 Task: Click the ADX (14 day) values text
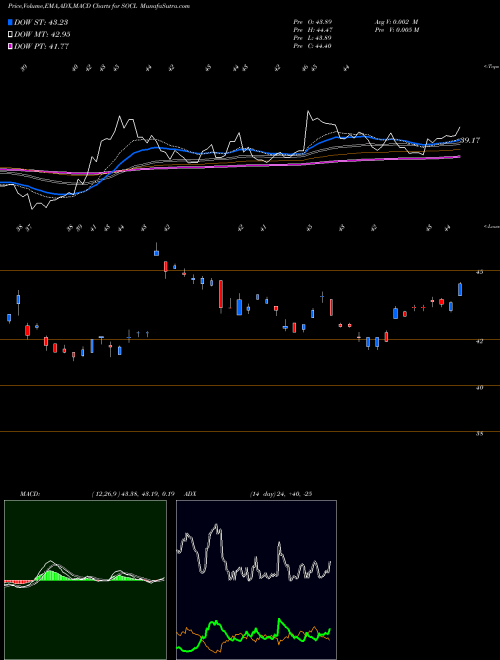(x=281, y=494)
